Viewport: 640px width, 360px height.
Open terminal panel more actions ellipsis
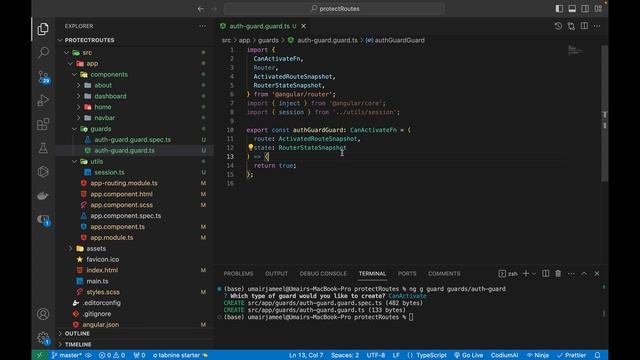(571, 273)
